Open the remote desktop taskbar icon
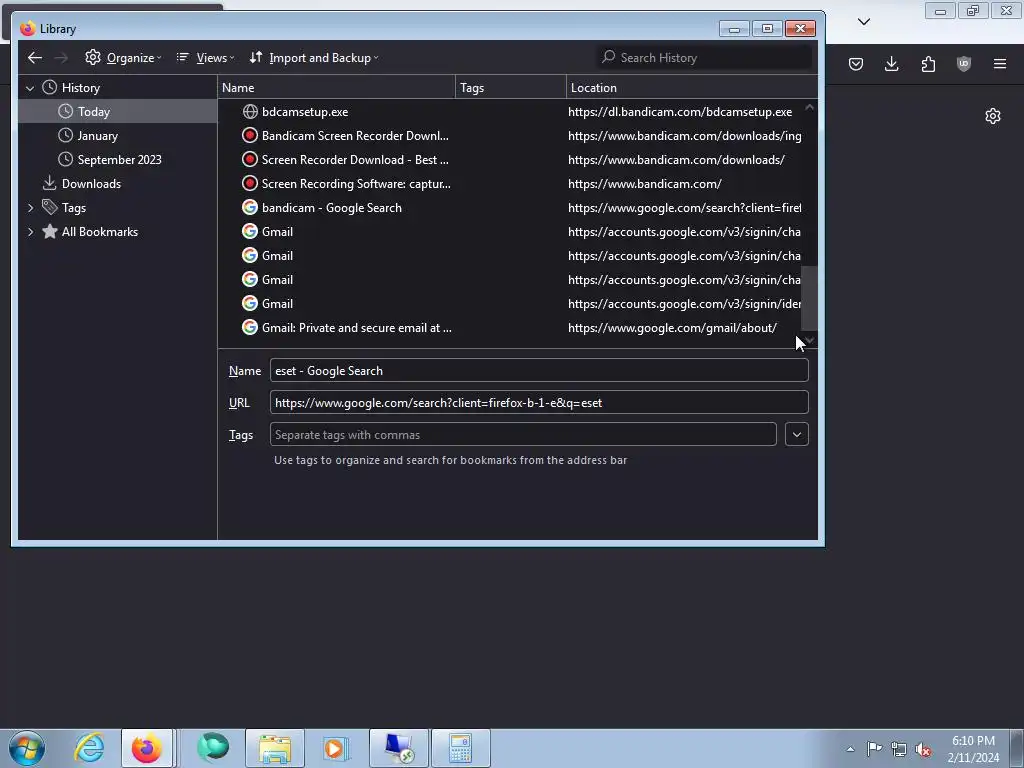This screenshot has height=768, width=1024. (399, 748)
